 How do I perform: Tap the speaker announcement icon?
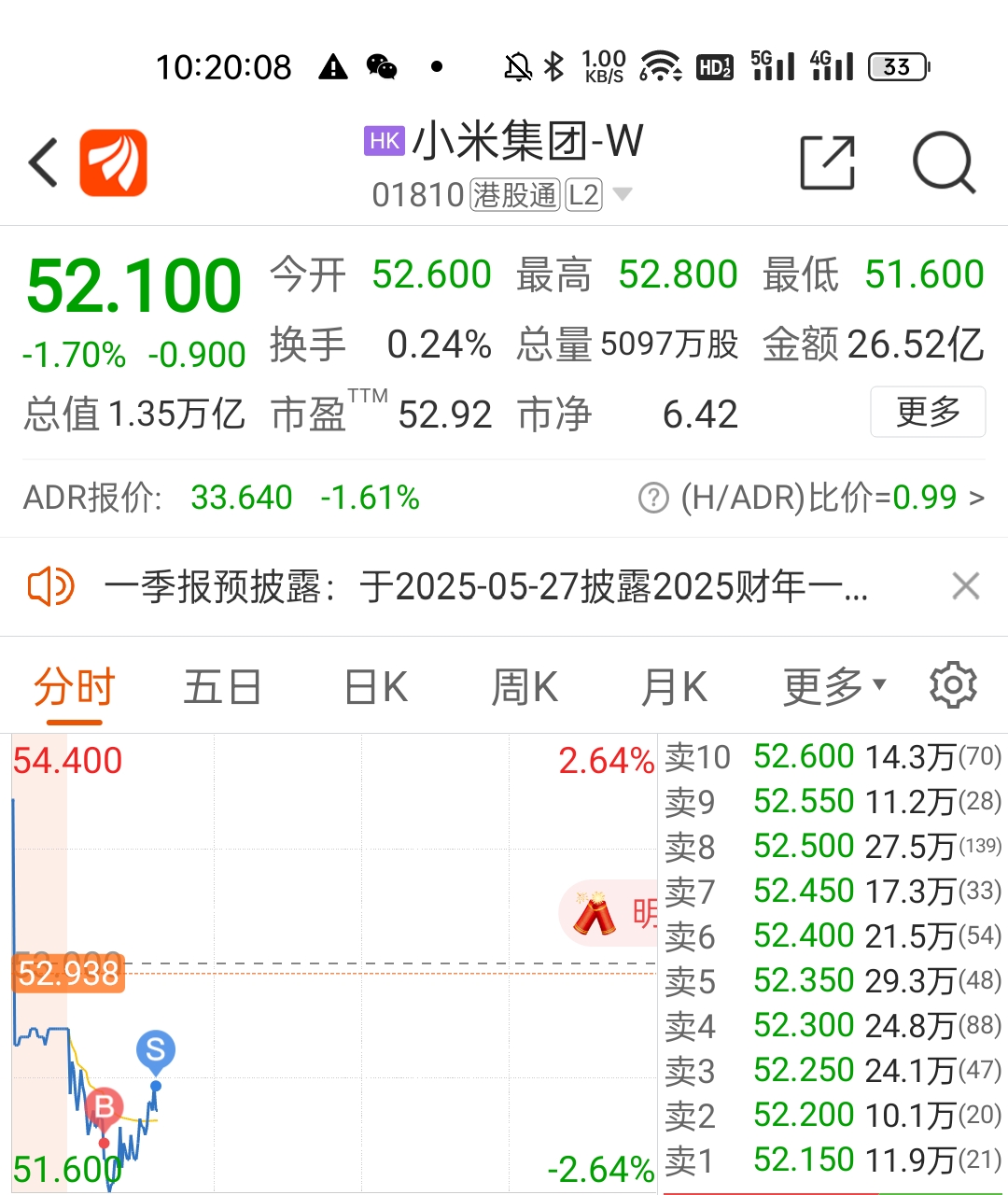(x=50, y=587)
